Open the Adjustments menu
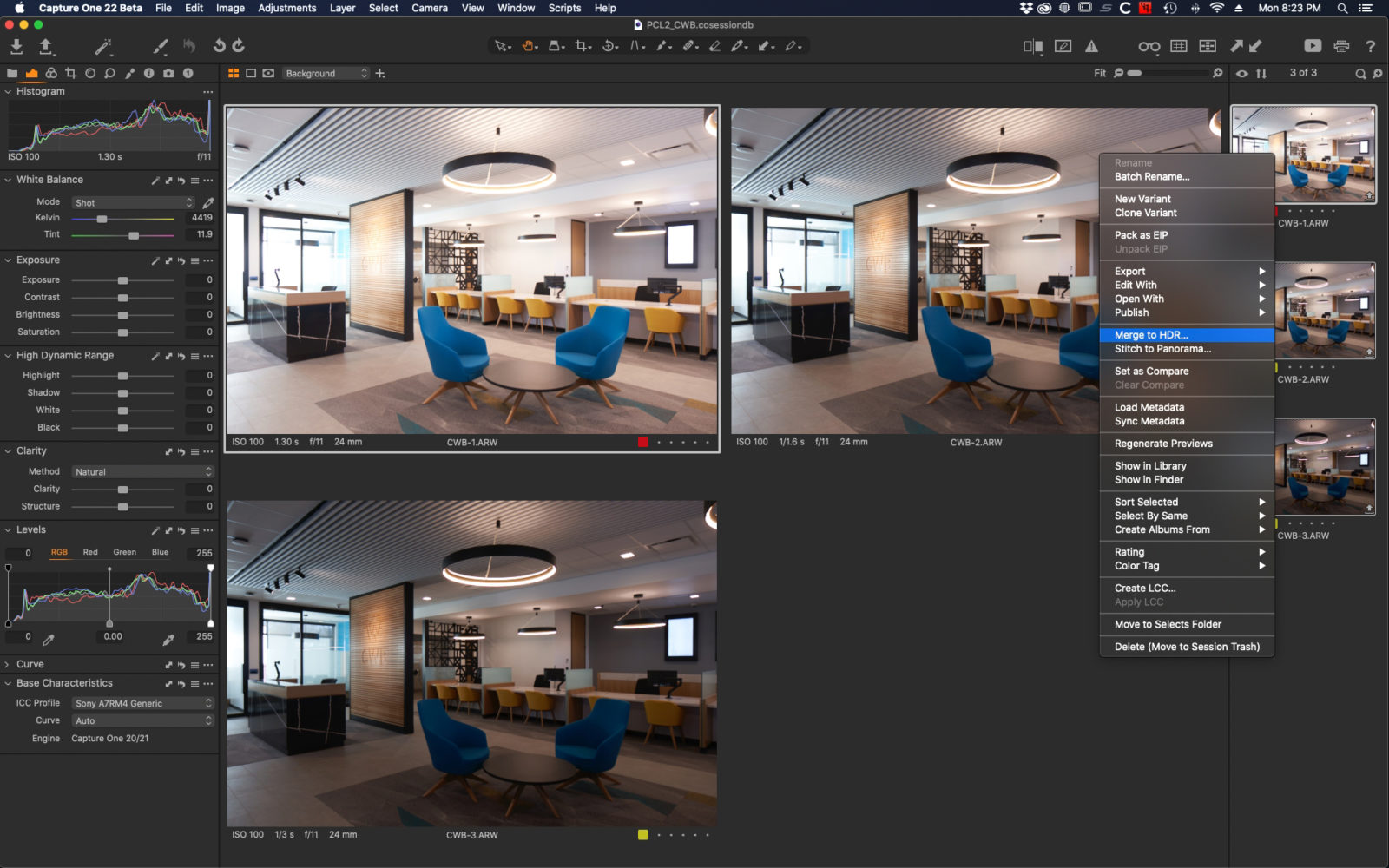1389x868 pixels. 287,8
